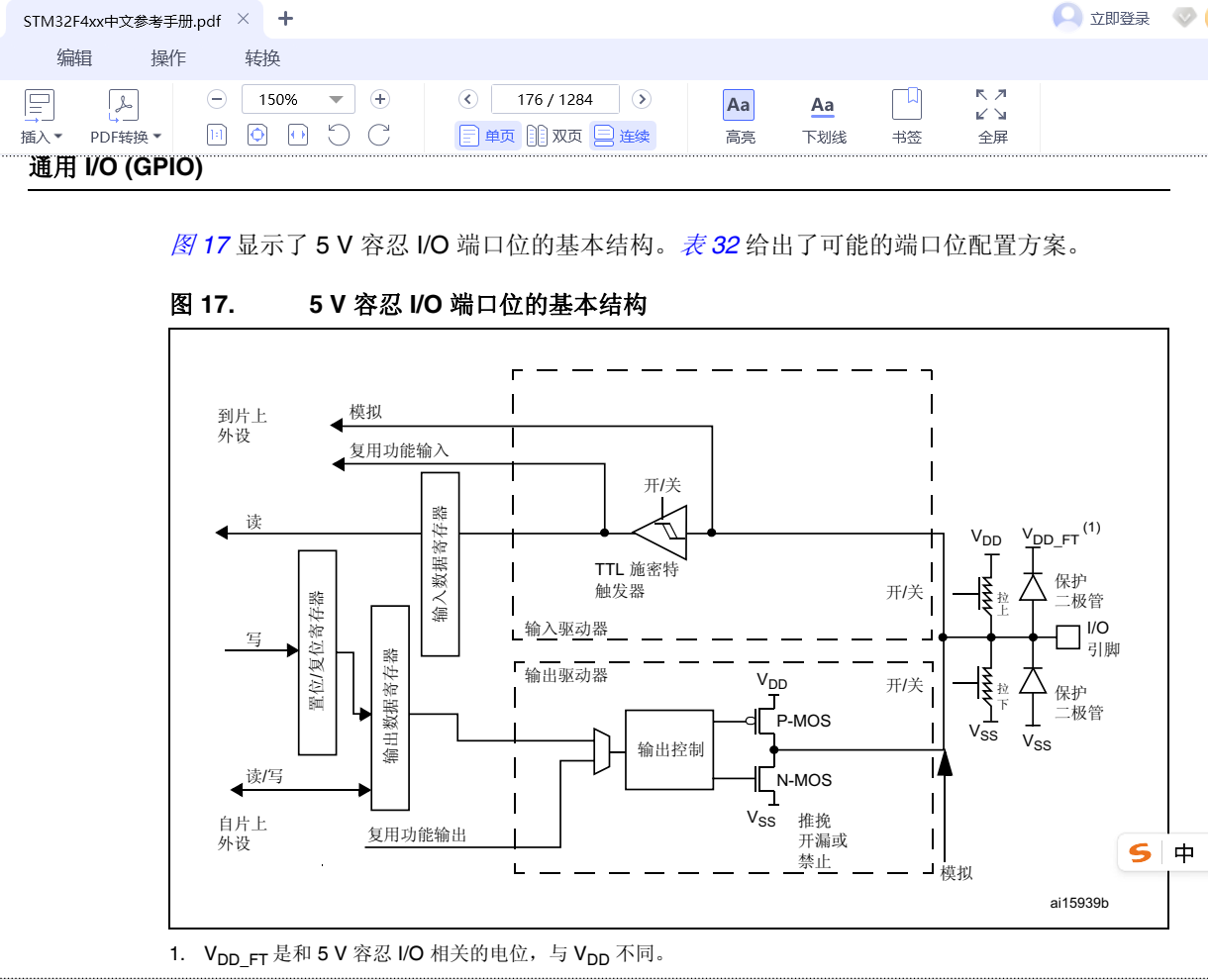This screenshot has height=980, width=1208.
Task: Click the VIP diamond icon
Action: 1184,17
